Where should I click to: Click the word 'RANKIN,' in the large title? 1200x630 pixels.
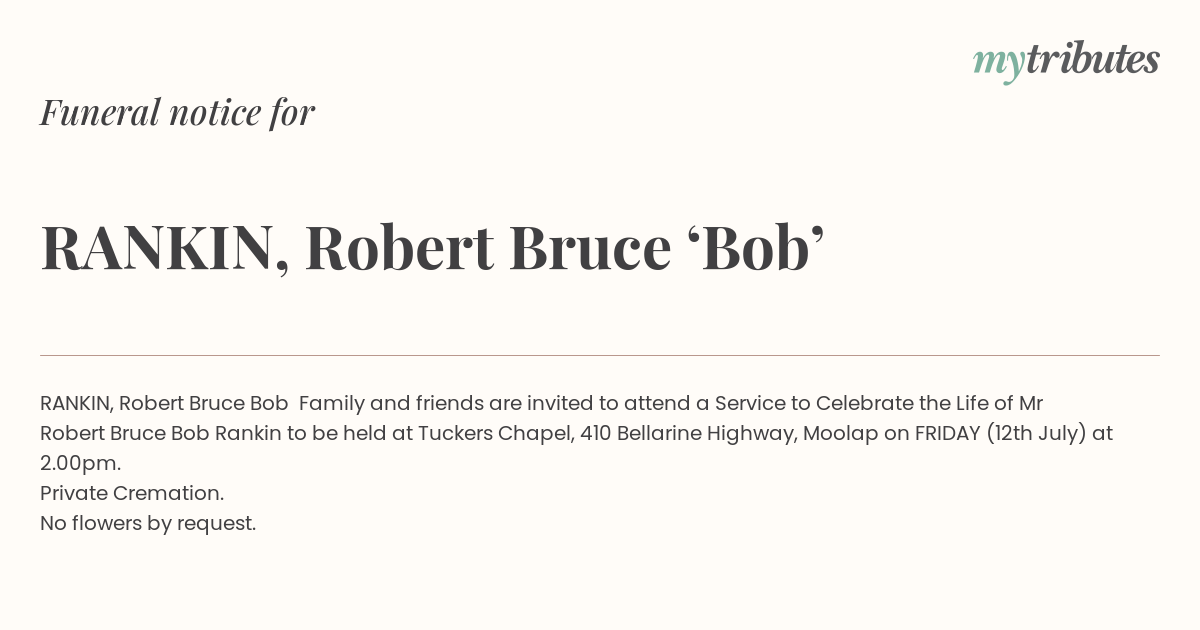(x=165, y=249)
